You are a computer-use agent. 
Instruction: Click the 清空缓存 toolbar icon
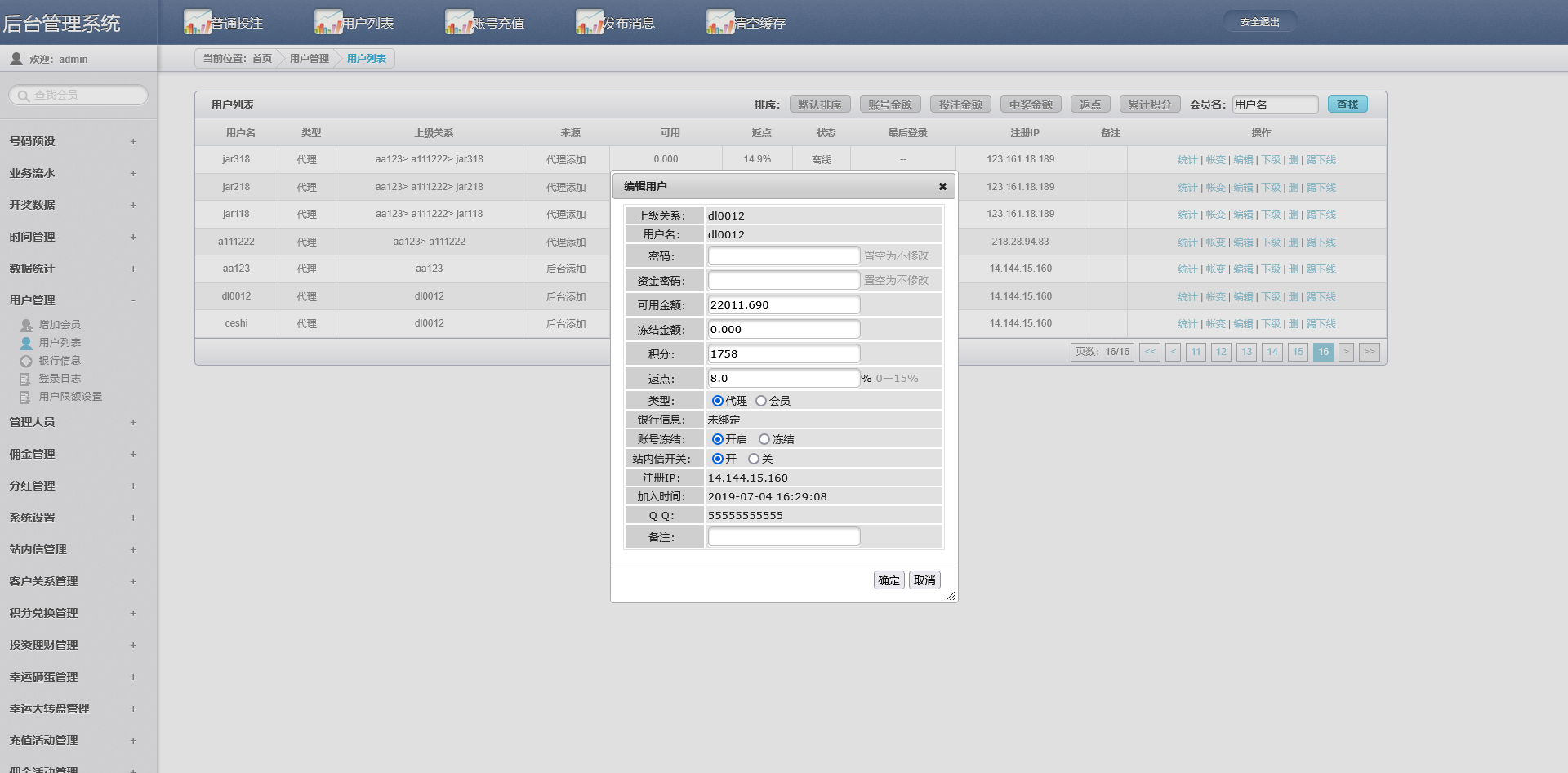coord(720,22)
